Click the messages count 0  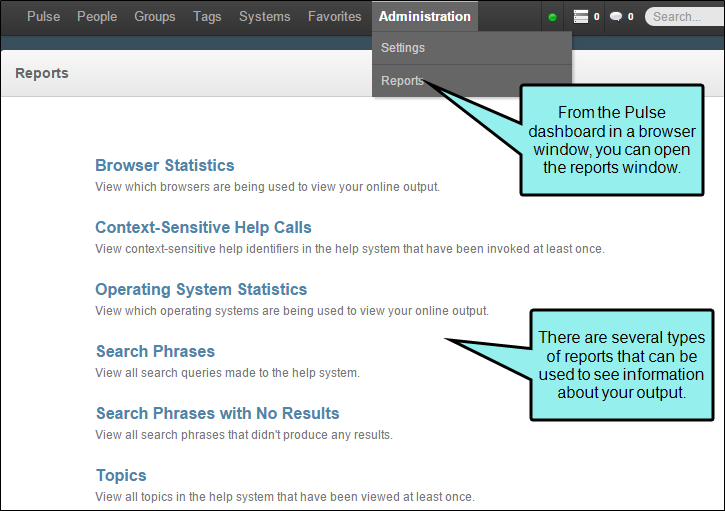[631, 17]
